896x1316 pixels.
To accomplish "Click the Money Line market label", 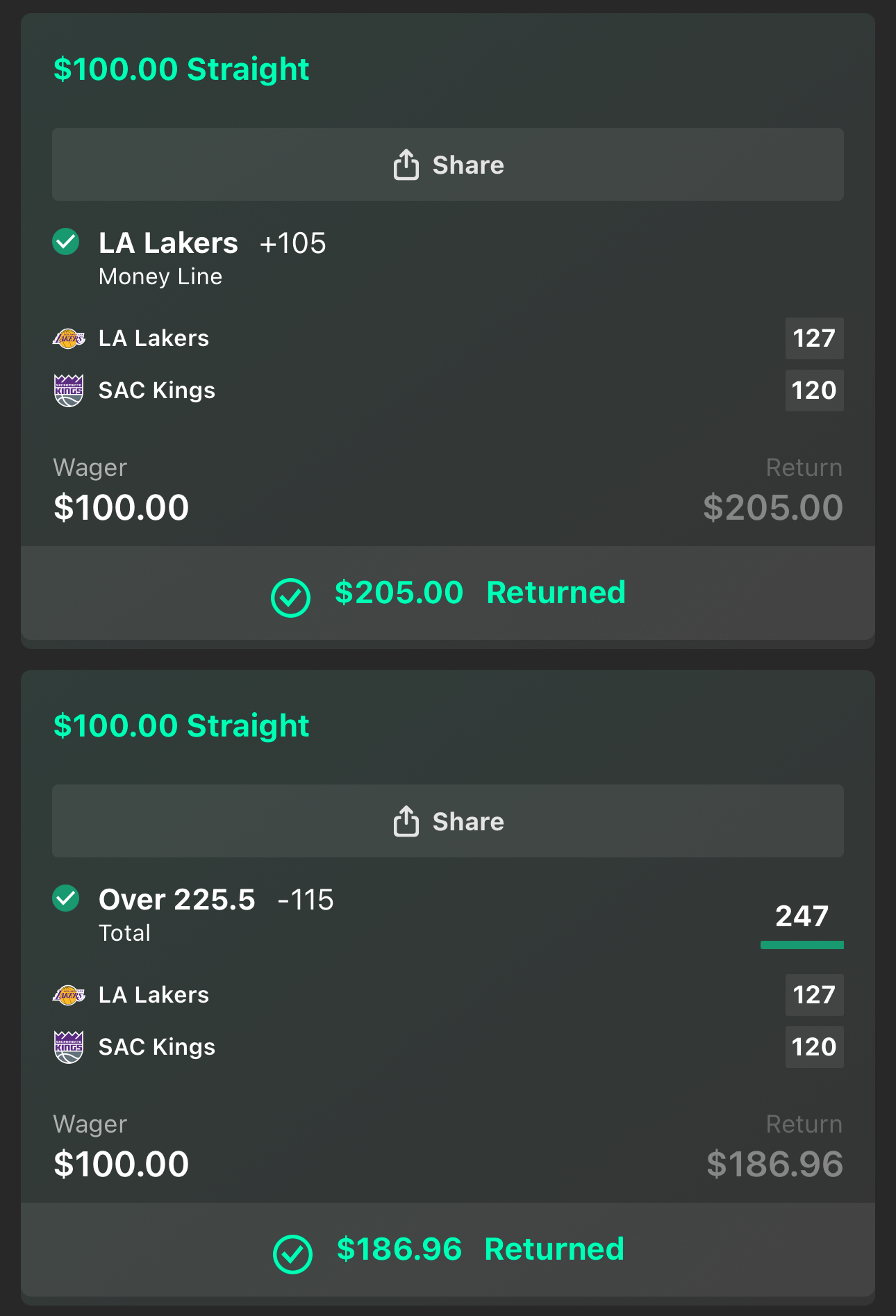I will (x=160, y=277).
